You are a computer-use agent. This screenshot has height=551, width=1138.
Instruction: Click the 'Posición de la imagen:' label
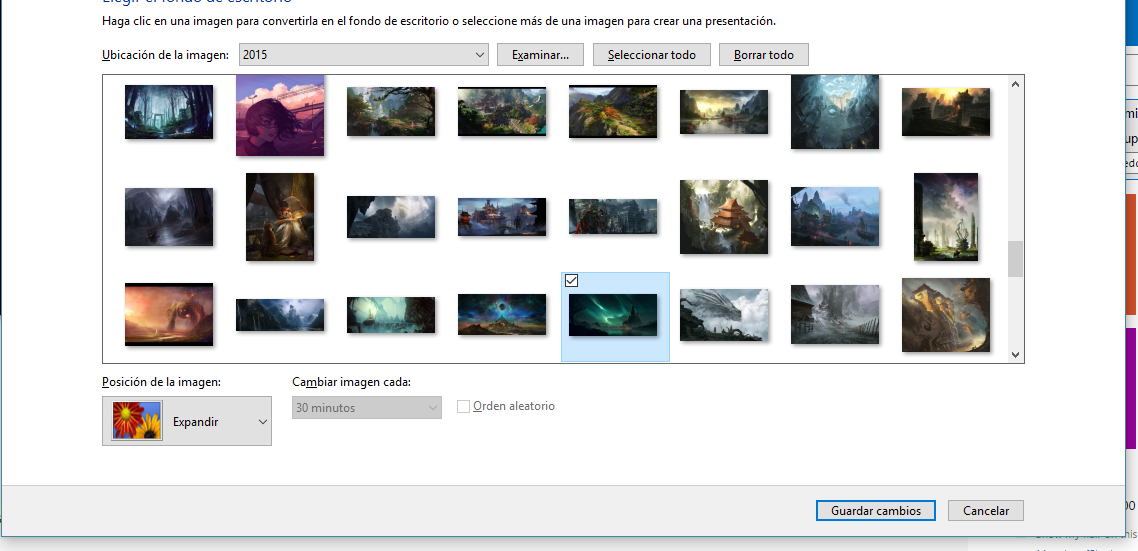pyautogui.click(x=161, y=382)
